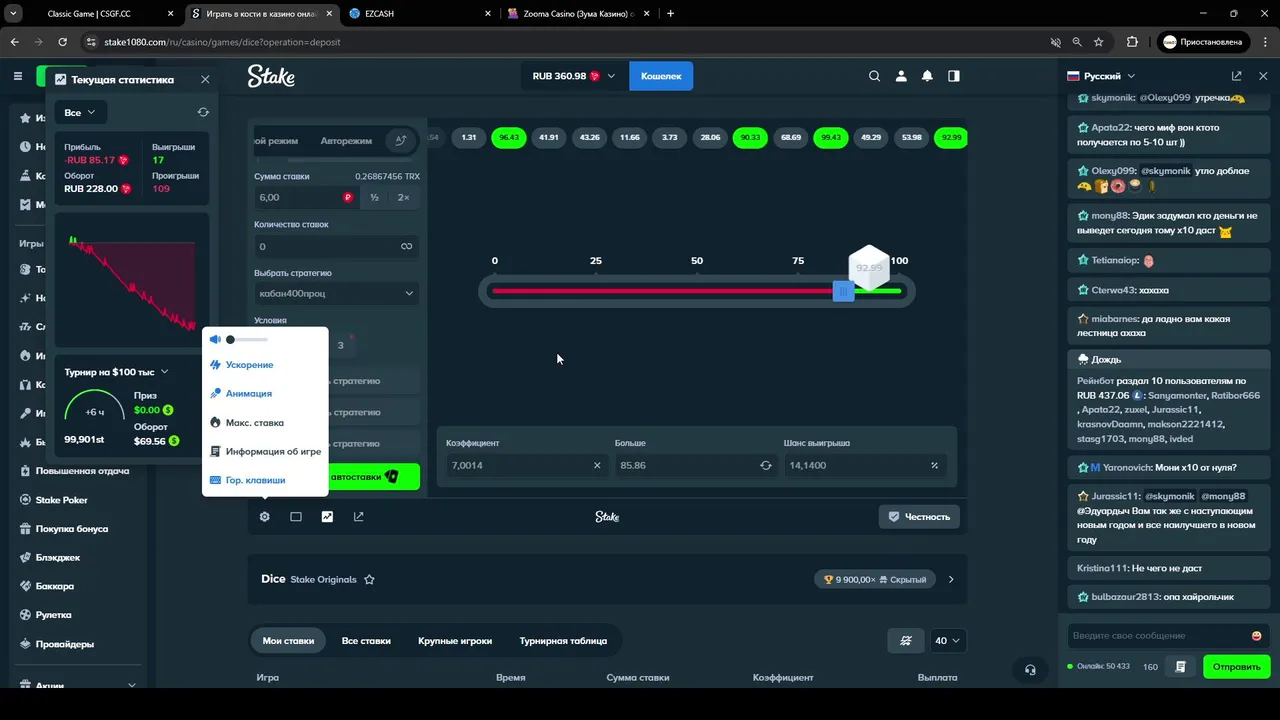The width and height of the screenshot is (1280, 720).
Task: Select Все ставки tab
Action: [x=366, y=641]
